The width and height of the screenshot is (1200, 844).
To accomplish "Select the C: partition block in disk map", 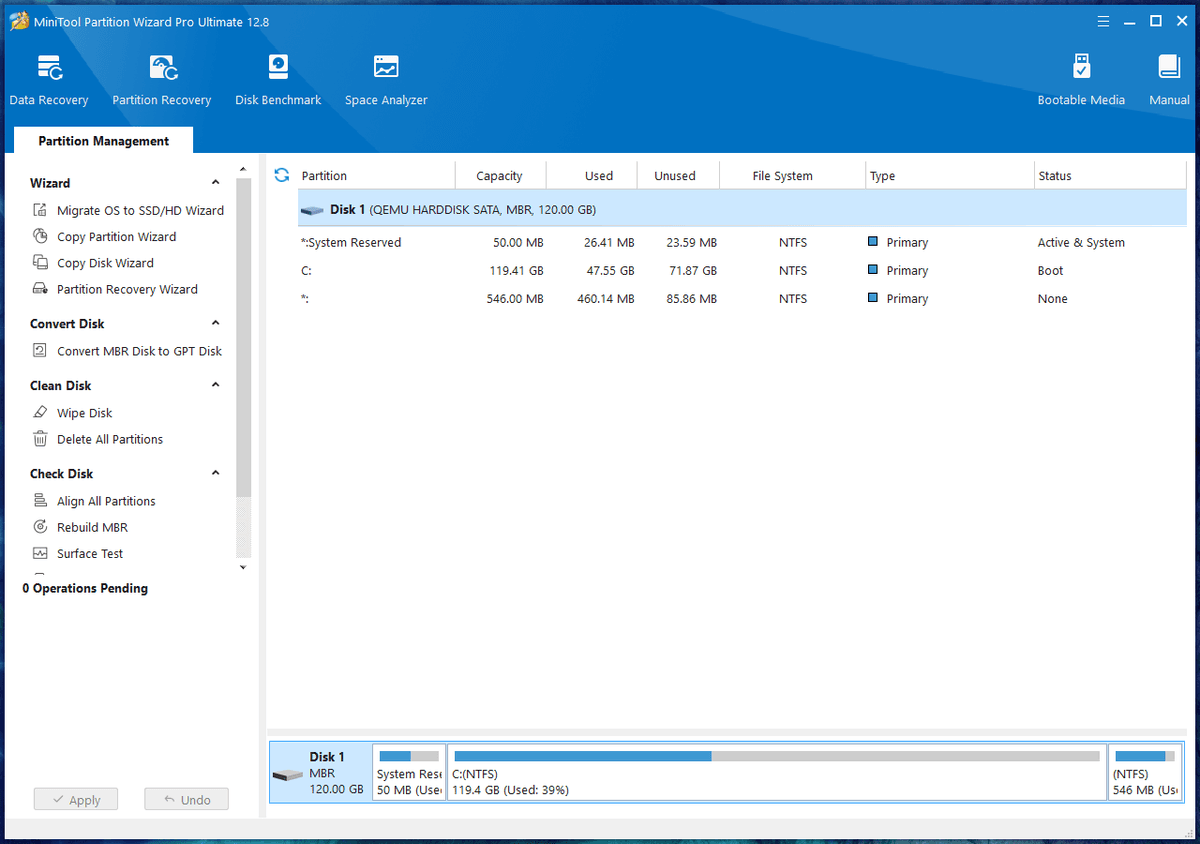I will click(775, 772).
